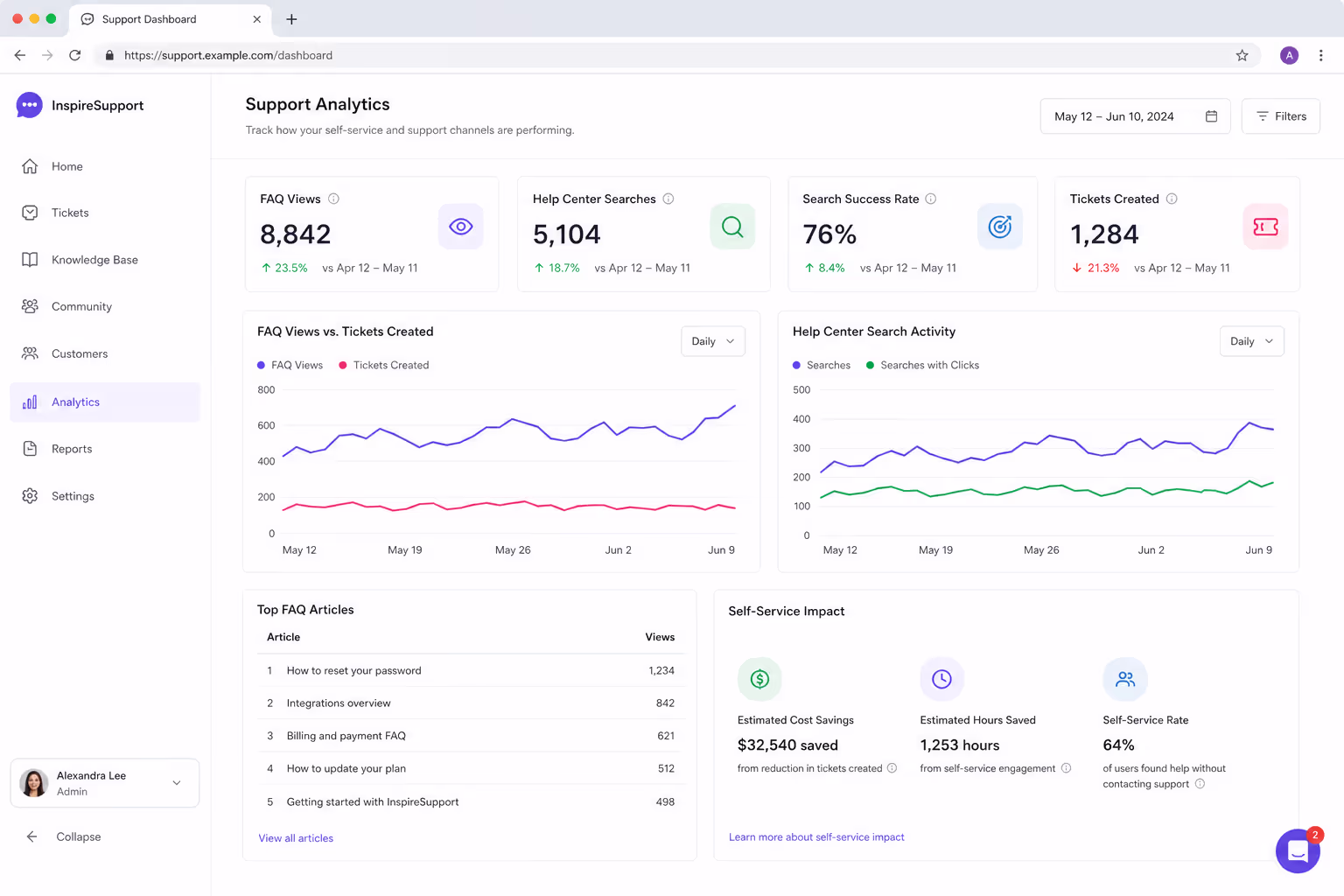Select the Support Dashboard tab
This screenshot has width=1344, height=896.
(170, 19)
